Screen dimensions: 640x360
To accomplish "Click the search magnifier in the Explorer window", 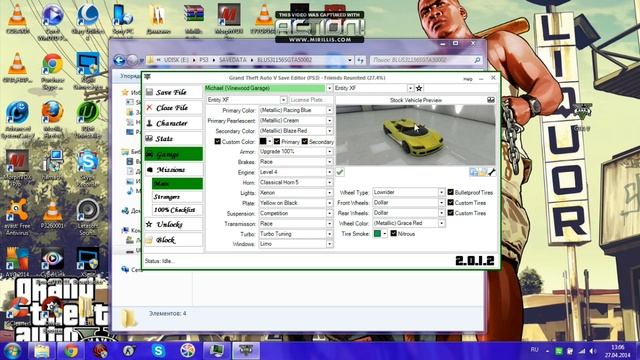I will coord(477,60).
